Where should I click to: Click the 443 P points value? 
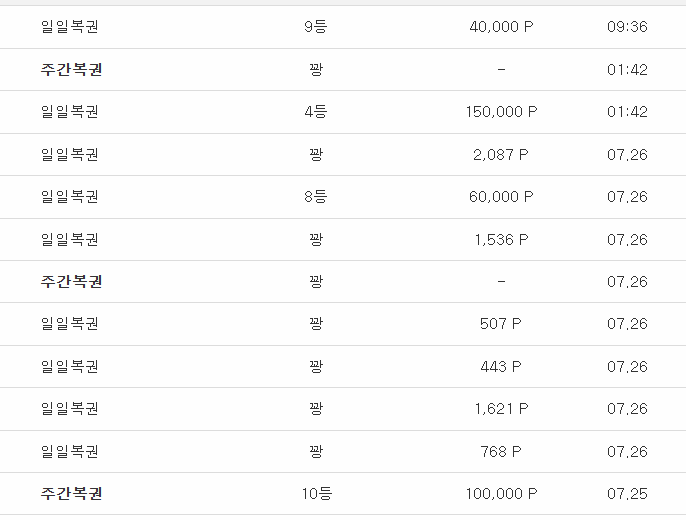501,366
